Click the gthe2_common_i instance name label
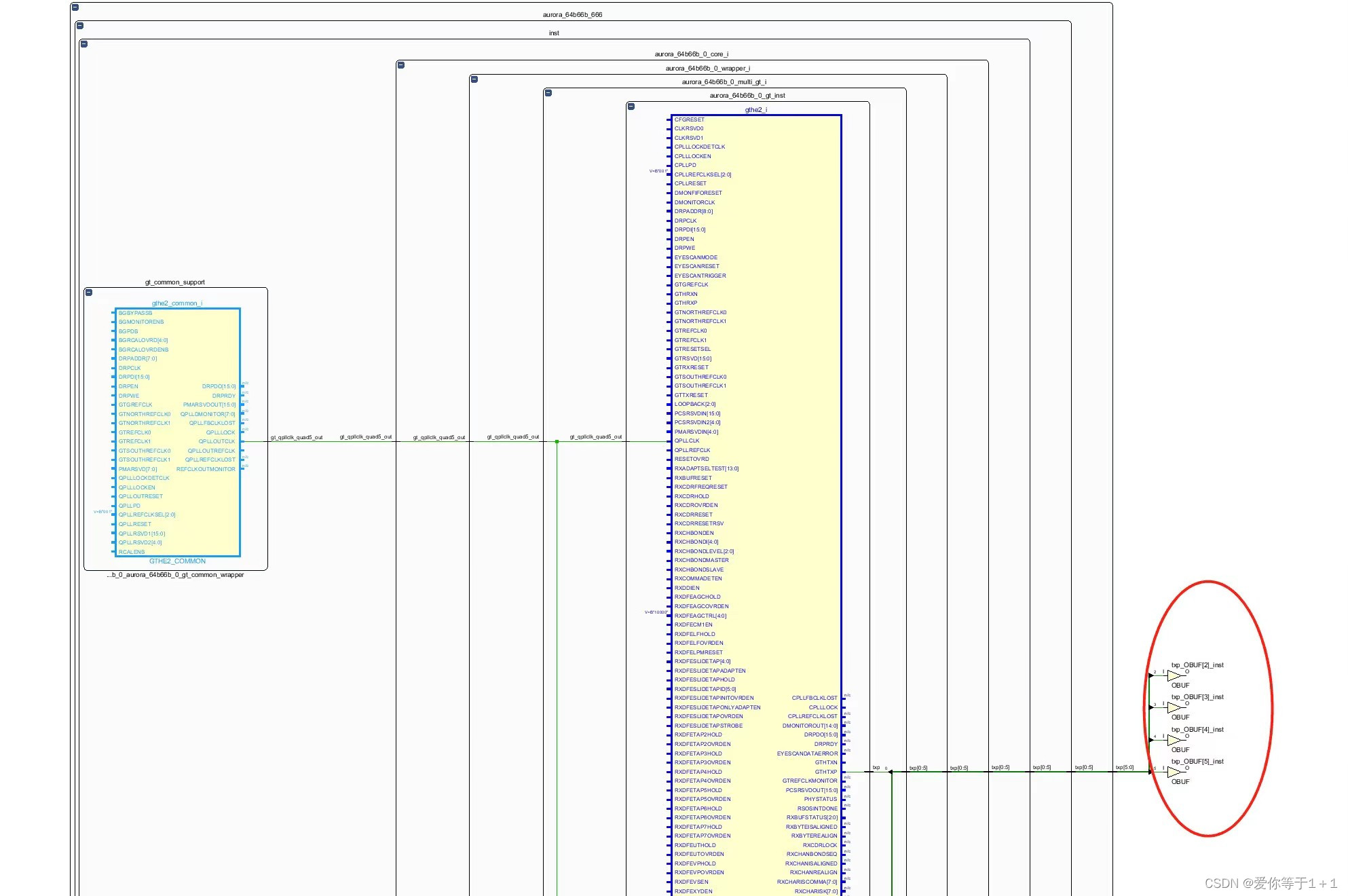This screenshot has width=1348, height=896. pyautogui.click(x=177, y=303)
